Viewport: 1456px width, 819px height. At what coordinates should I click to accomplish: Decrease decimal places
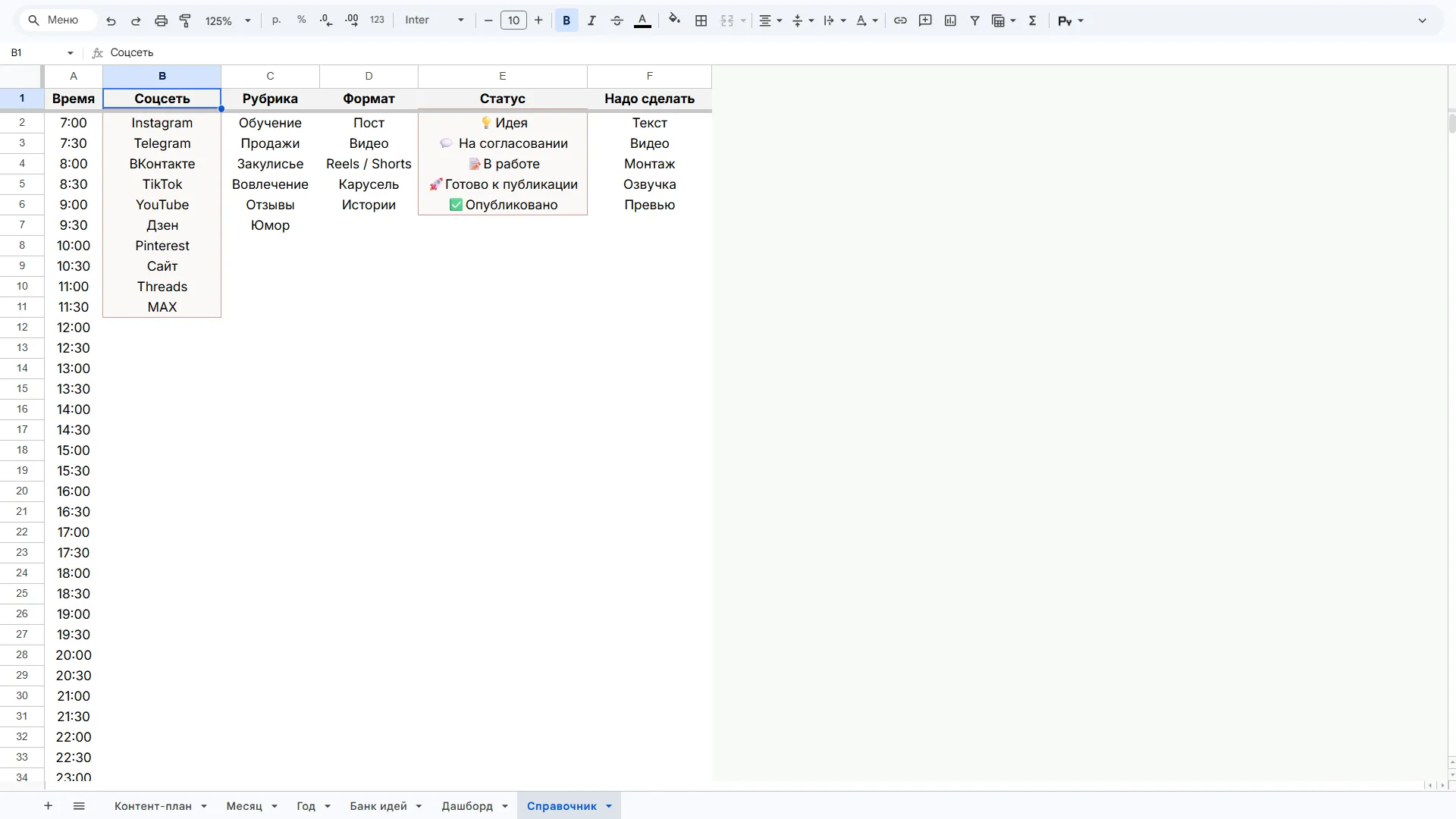326,20
